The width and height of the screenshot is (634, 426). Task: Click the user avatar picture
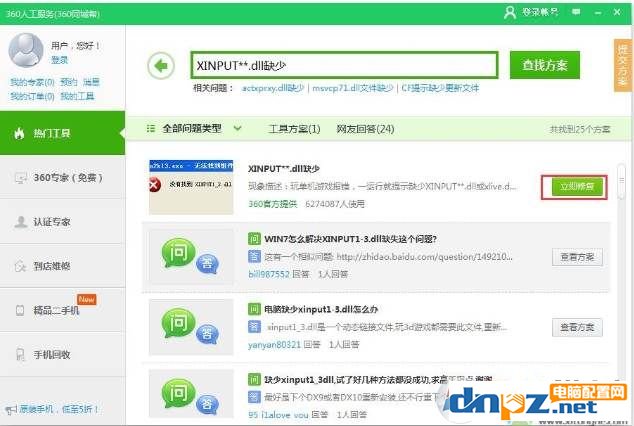click(25, 50)
